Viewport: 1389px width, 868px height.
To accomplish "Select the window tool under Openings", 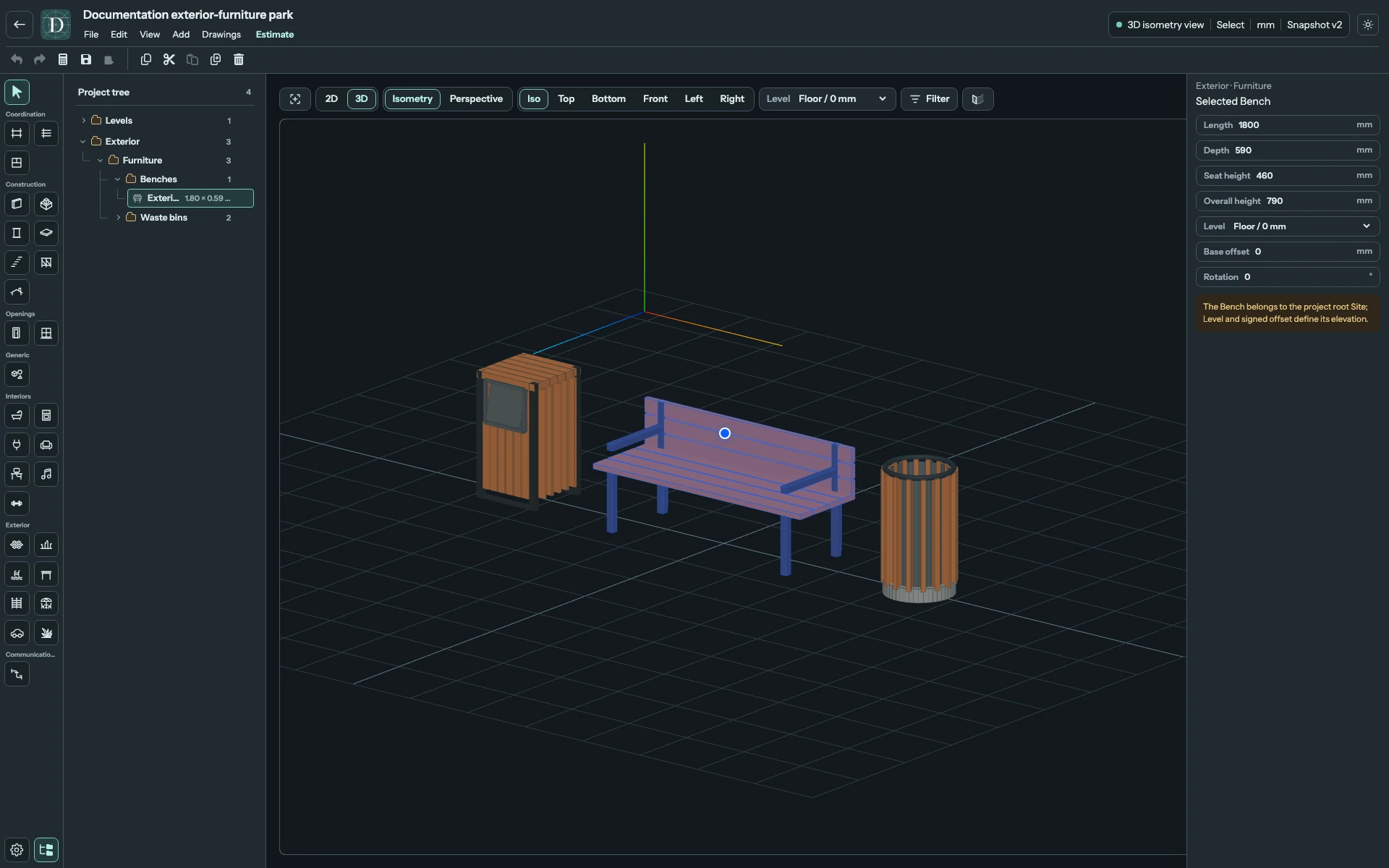I will pyautogui.click(x=46, y=333).
